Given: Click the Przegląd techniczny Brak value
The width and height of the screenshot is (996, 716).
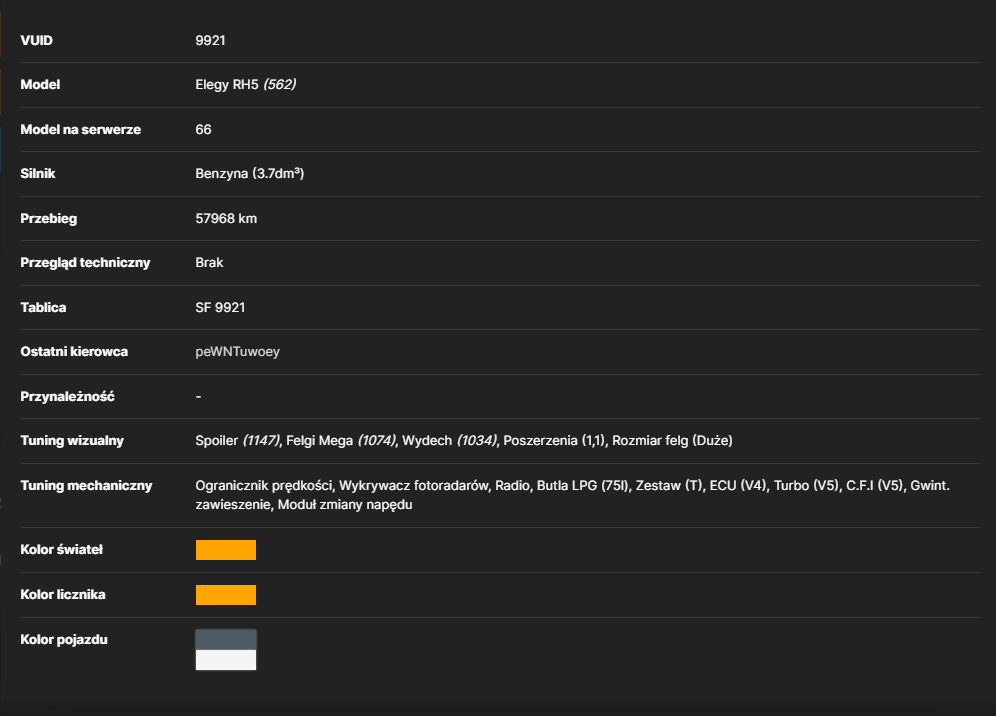Looking at the screenshot, I should pyautogui.click(x=209, y=262).
